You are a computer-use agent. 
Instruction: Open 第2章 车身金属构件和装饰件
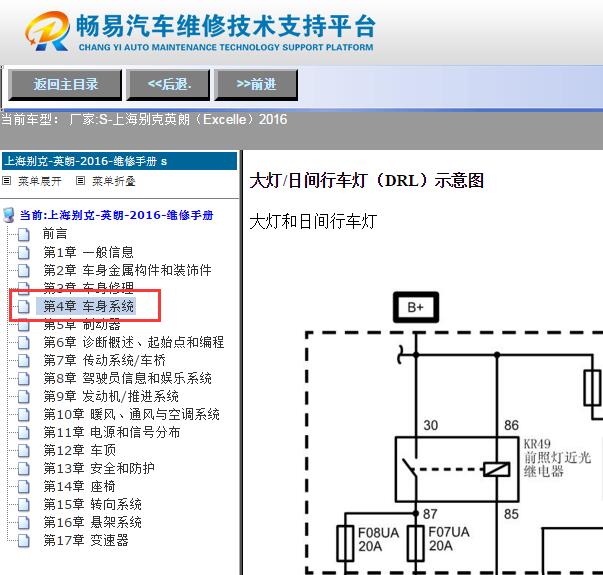127,270
